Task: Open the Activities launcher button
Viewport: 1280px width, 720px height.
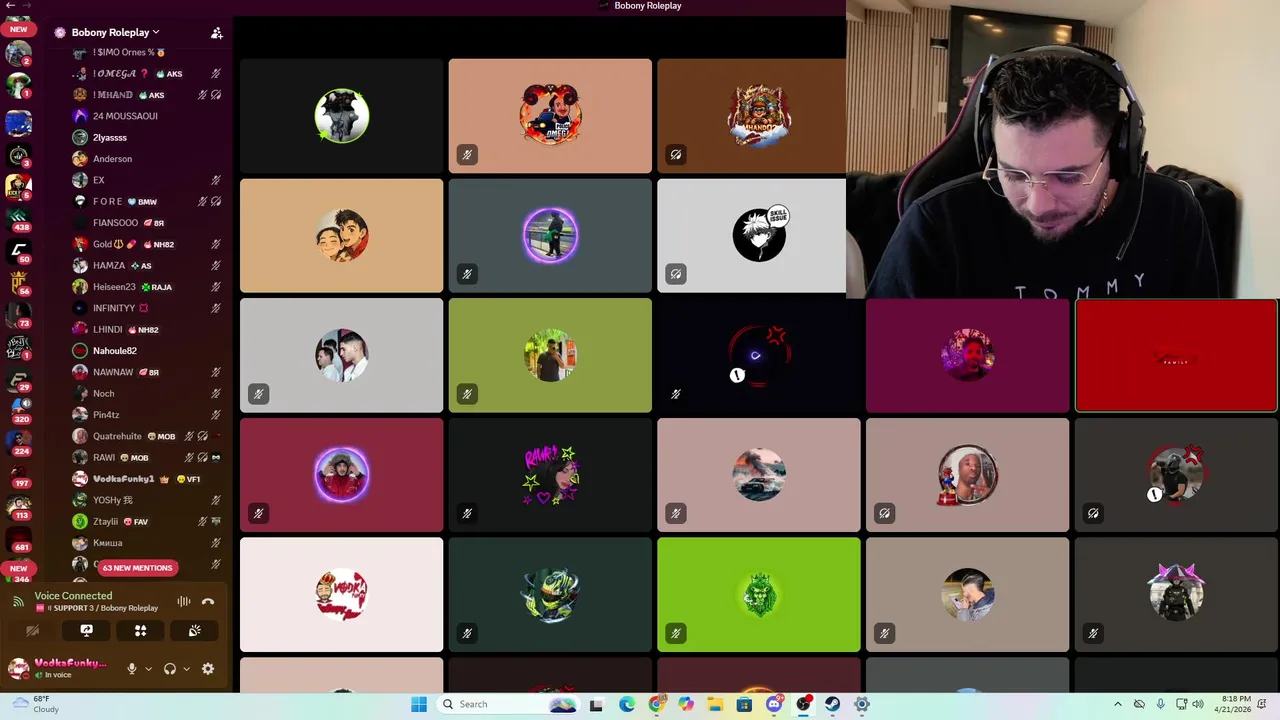Action: point(140,631)
